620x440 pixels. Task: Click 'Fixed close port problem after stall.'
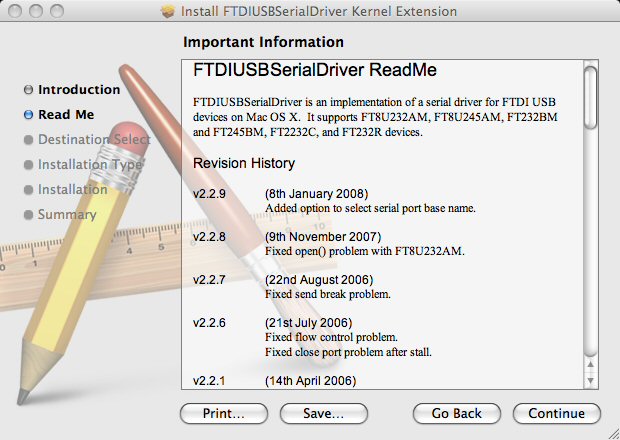(348, 352)
